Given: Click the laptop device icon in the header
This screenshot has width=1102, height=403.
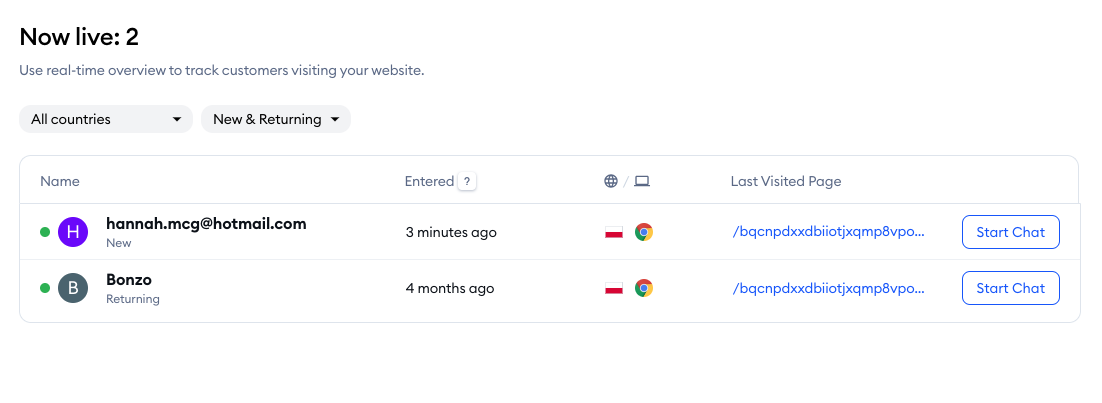Looking at the screenshot, I should pos(642,181).
